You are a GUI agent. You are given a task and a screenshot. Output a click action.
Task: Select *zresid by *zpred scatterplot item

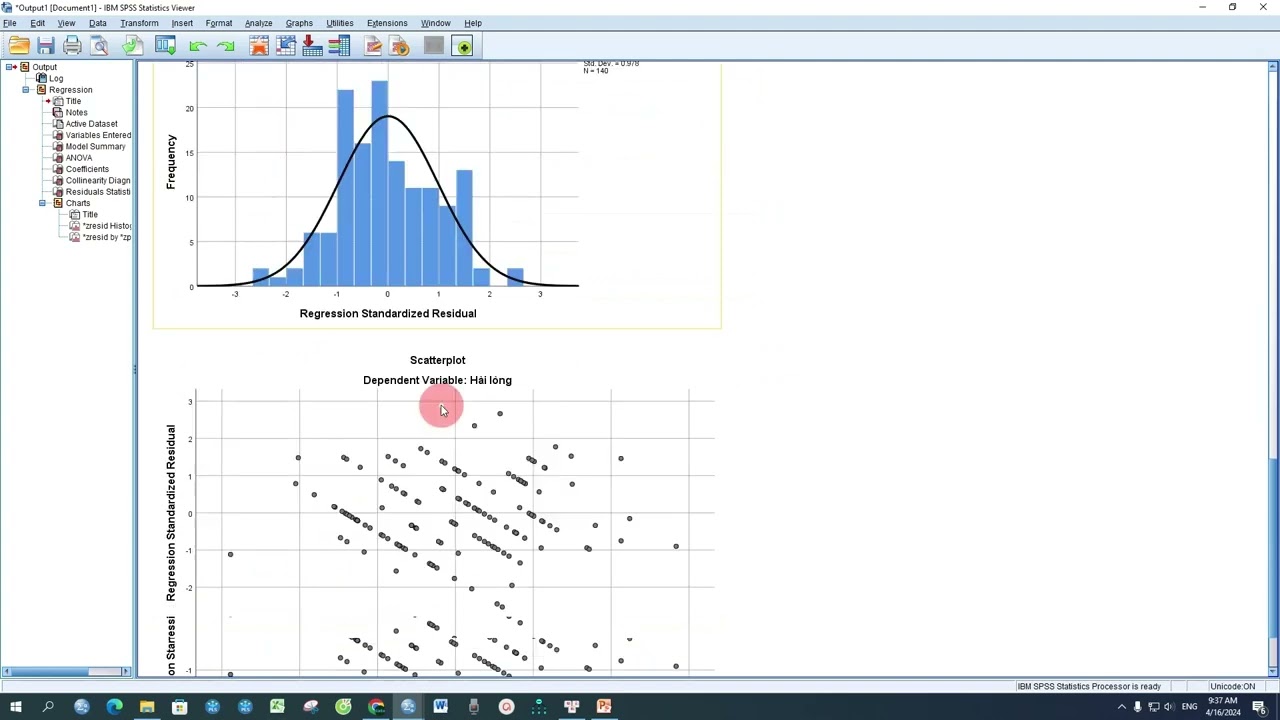[x=107, y=237]
